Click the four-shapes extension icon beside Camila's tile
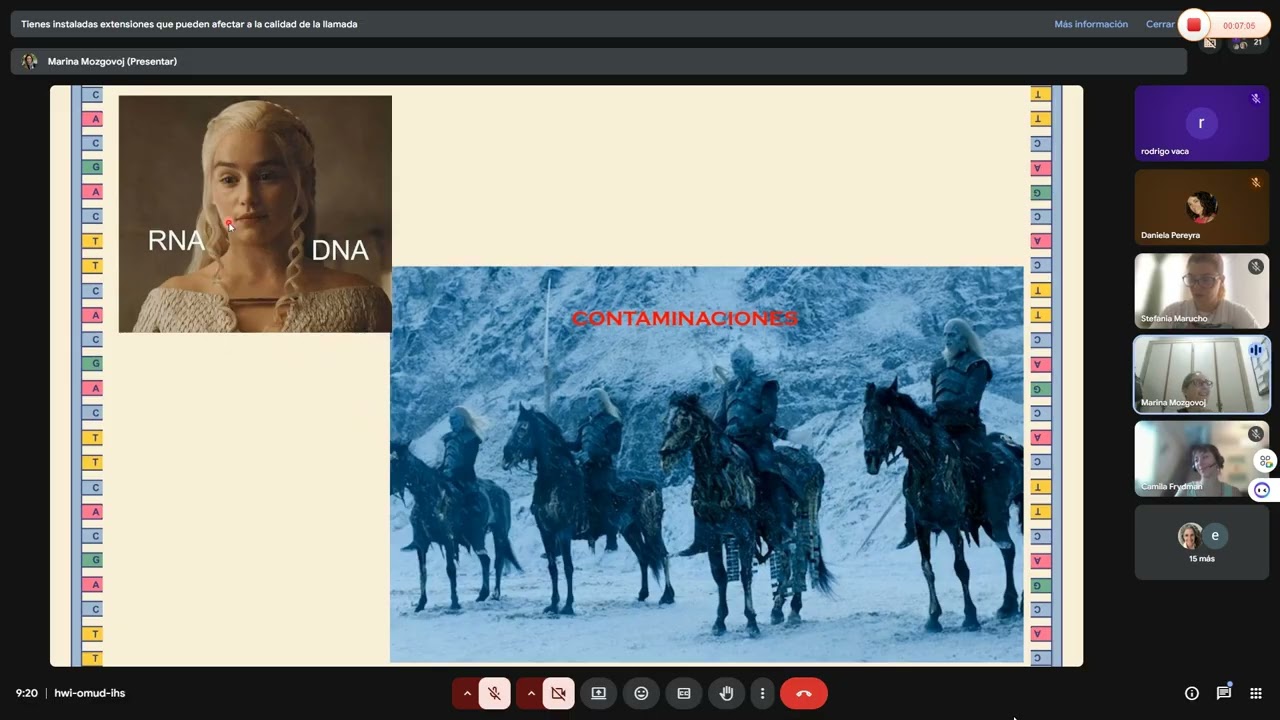 pos(1266,461)
